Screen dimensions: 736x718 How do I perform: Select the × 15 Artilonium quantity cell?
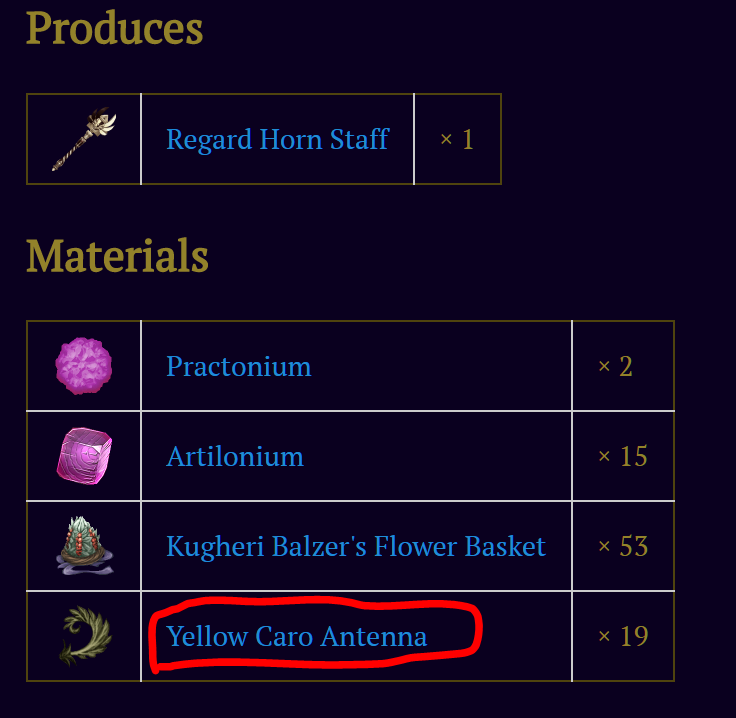pyautogui.click(x=622, y=456)
